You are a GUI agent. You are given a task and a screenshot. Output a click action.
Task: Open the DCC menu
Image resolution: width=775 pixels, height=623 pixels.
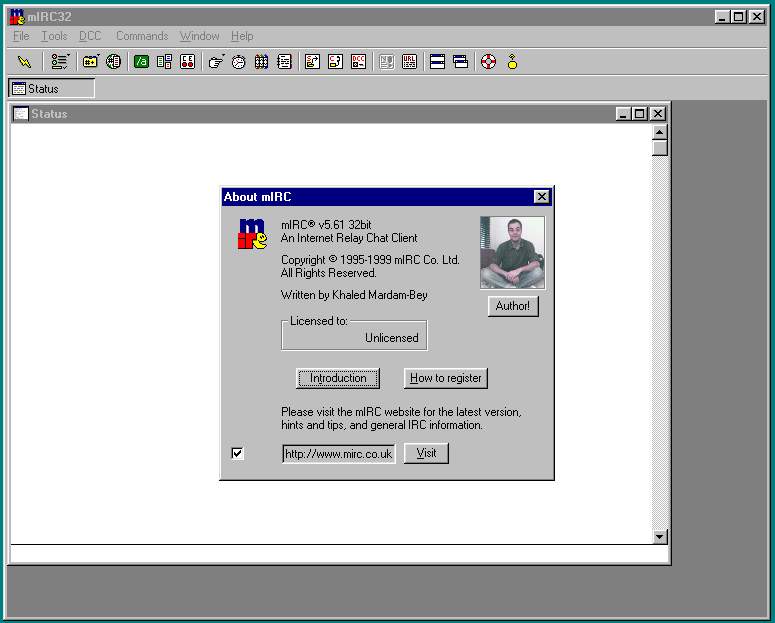pos(90,36)
